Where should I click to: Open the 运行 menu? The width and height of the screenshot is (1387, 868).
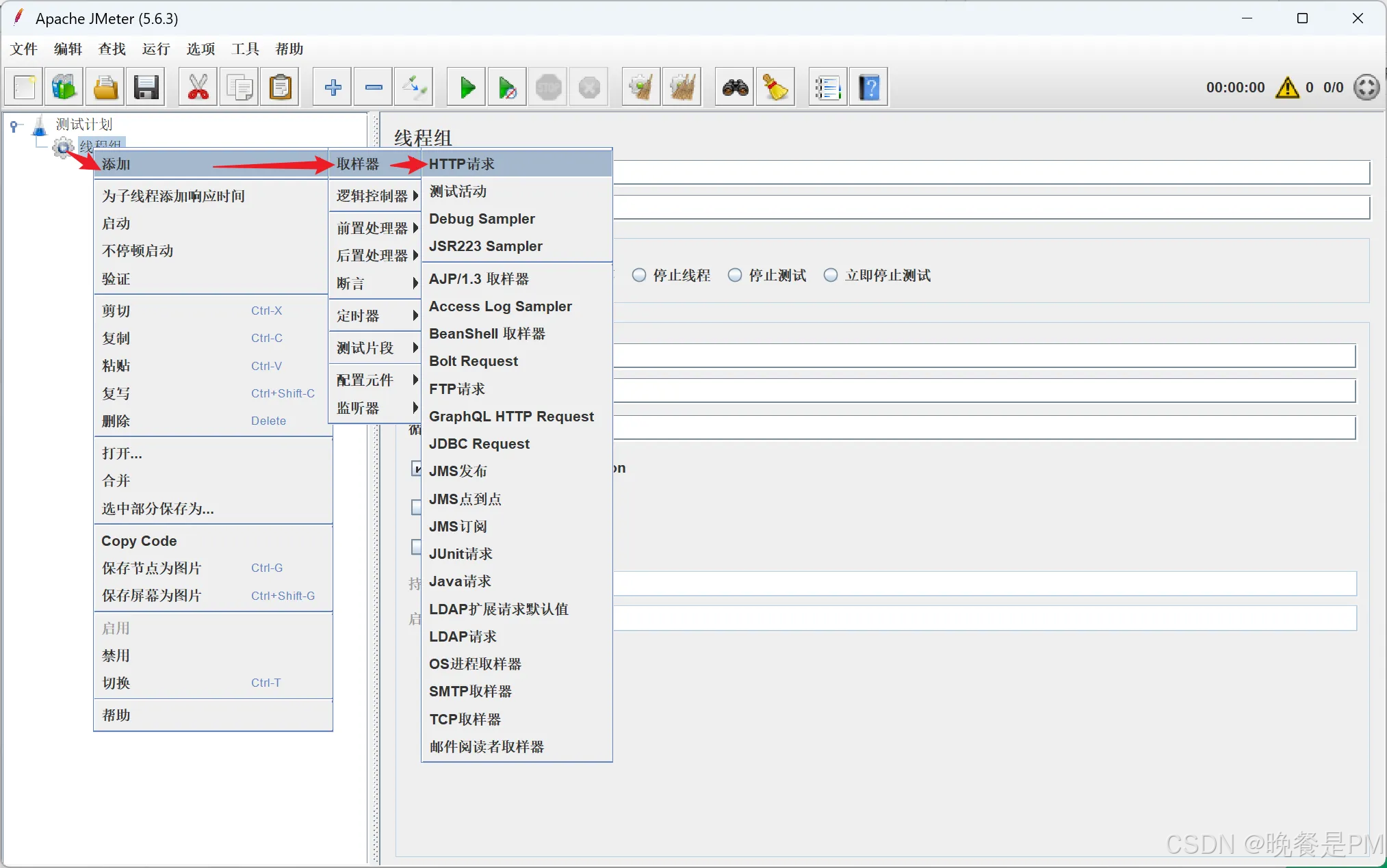[156, 49]
